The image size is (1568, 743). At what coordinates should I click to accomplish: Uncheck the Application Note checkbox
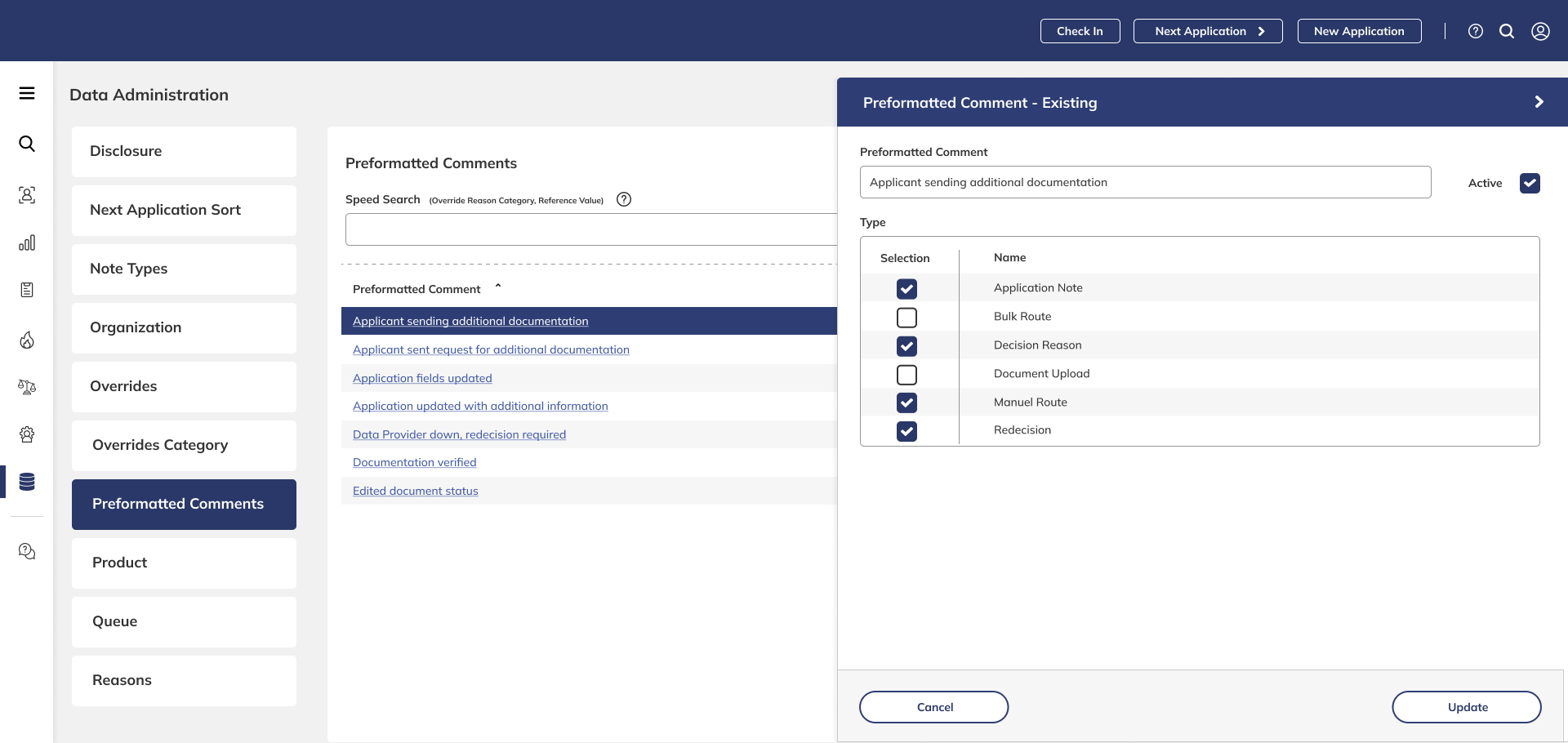tap(906, 288)
